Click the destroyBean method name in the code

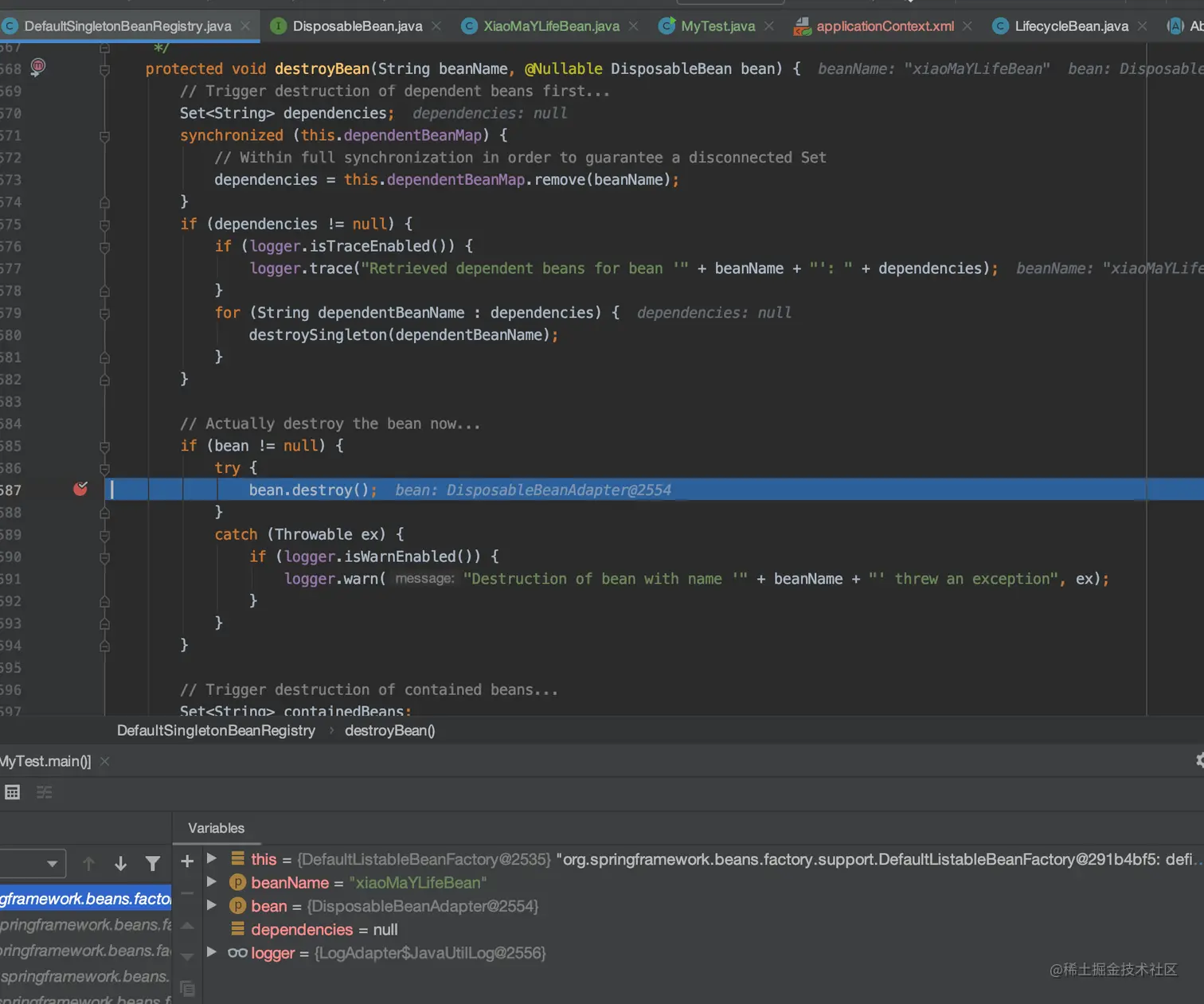pos(322,68)
